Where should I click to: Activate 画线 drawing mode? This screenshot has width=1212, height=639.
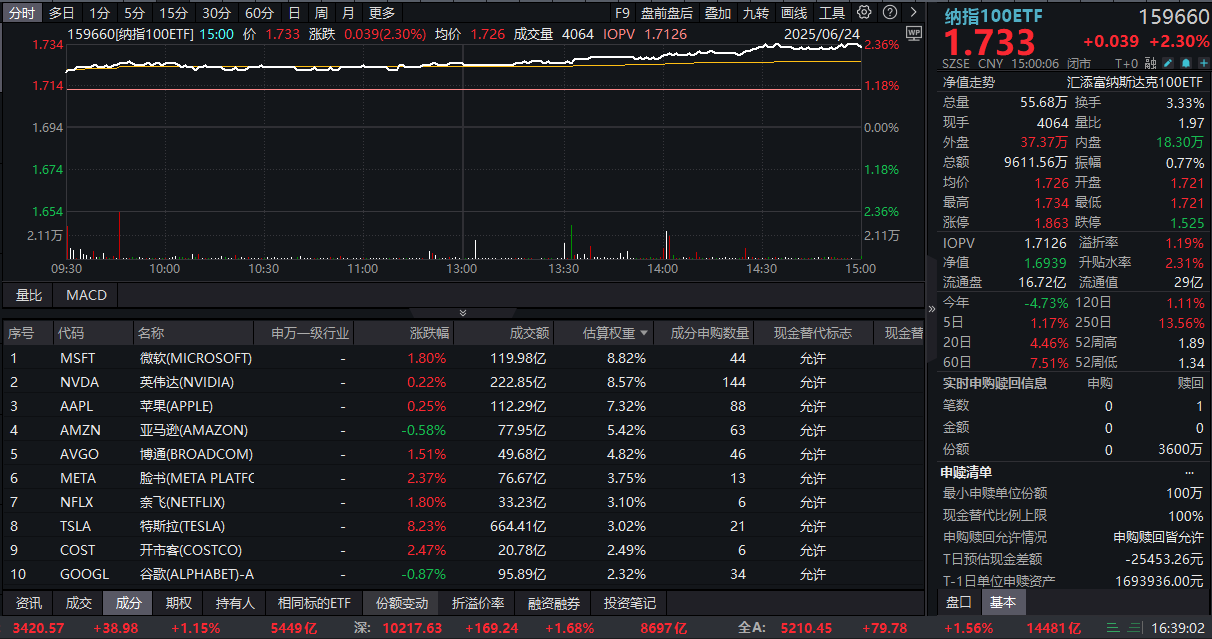(x=793, y=13)
